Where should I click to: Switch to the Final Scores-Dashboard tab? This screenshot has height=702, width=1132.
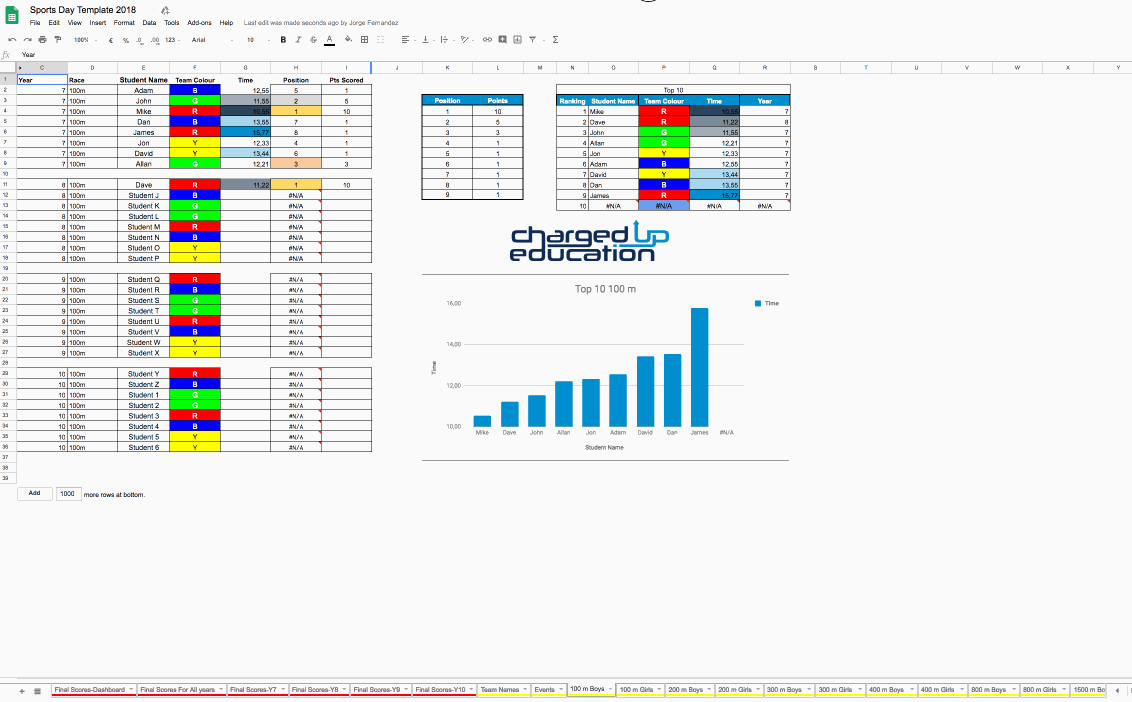coord(93,690)
